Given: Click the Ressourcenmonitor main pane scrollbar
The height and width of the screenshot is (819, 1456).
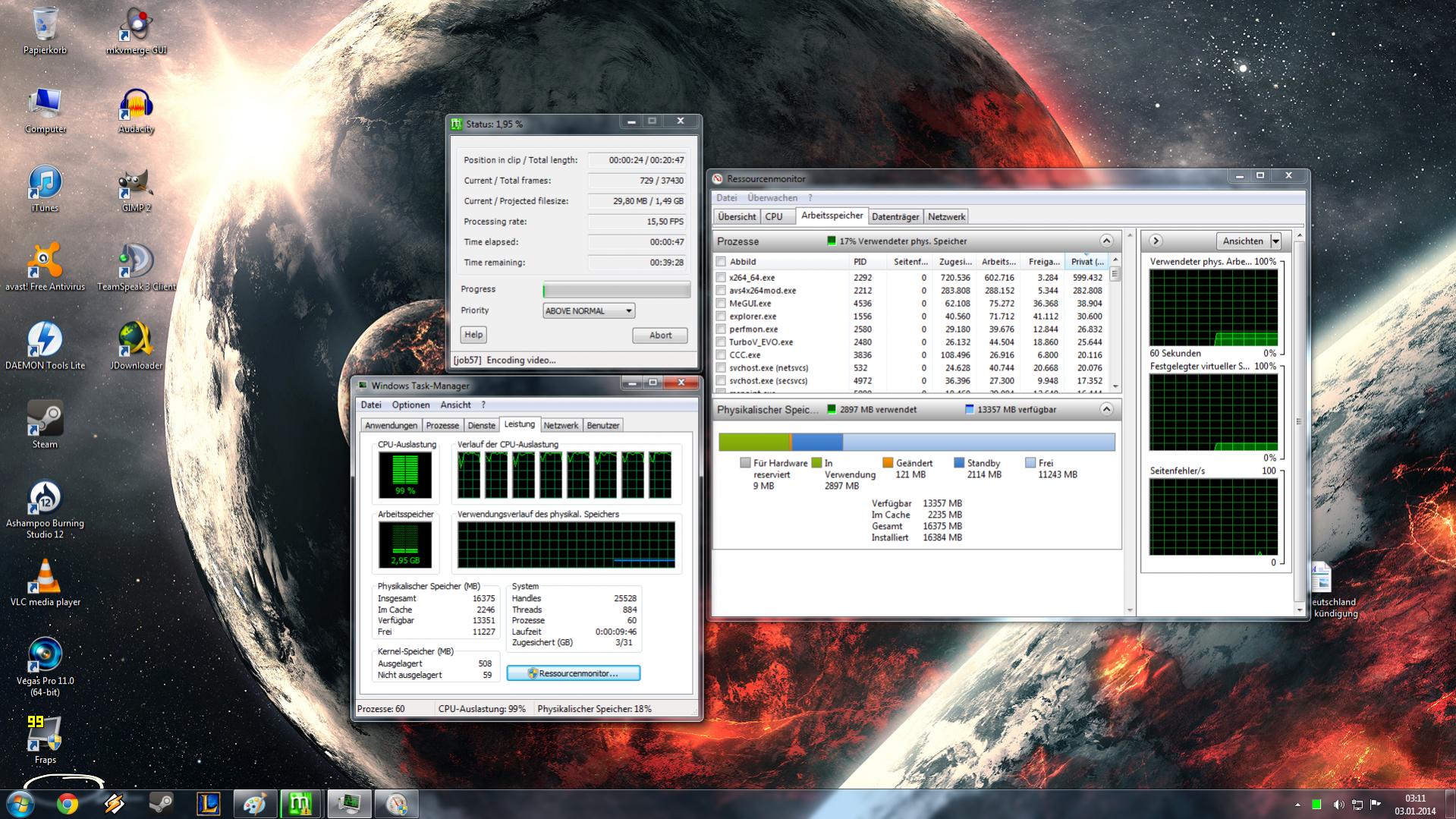Looking at the screenshot, I should 1130,422.
